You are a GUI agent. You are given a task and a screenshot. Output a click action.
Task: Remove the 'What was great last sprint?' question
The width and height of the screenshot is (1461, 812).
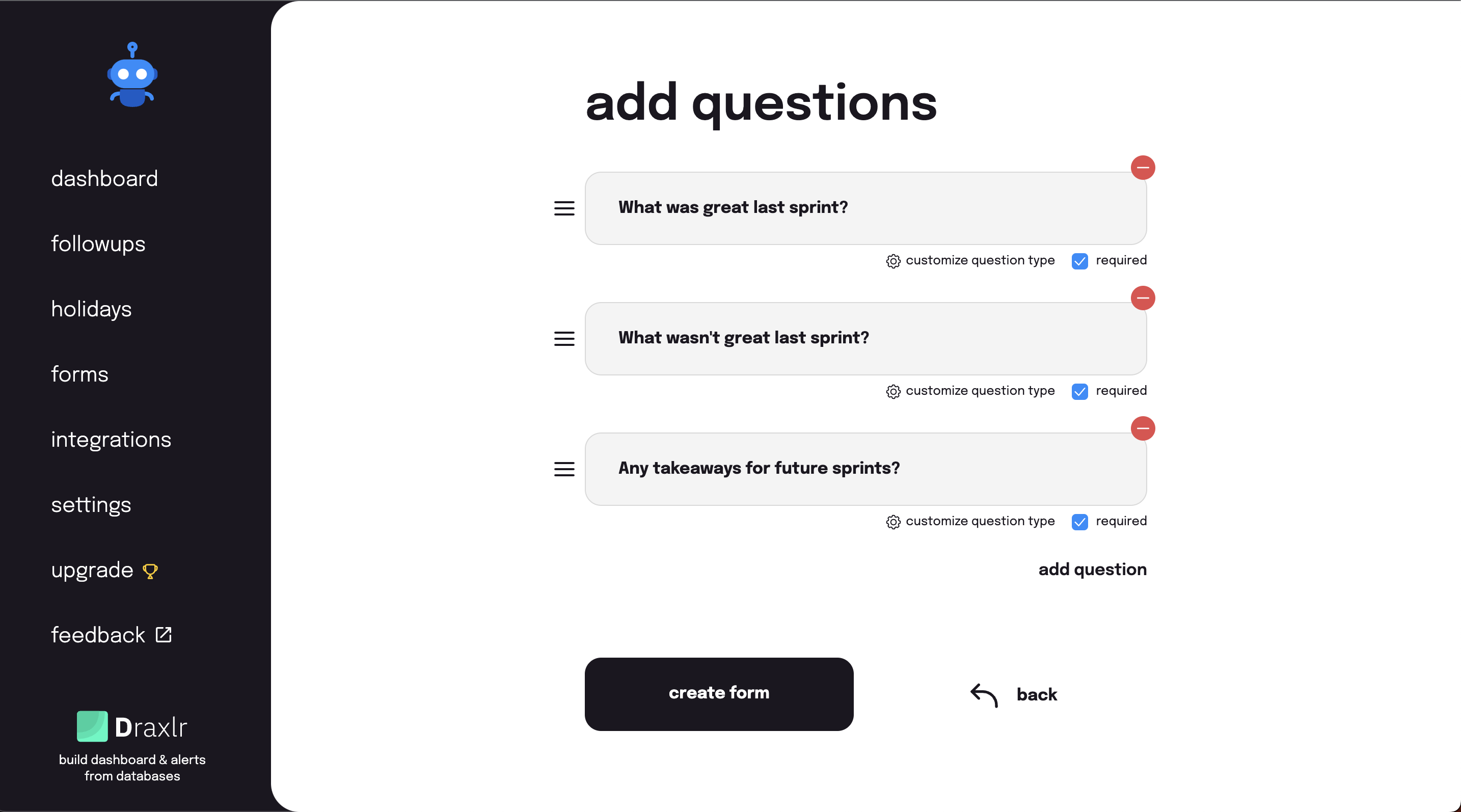pyautogui.click(x=1143, y=167)
